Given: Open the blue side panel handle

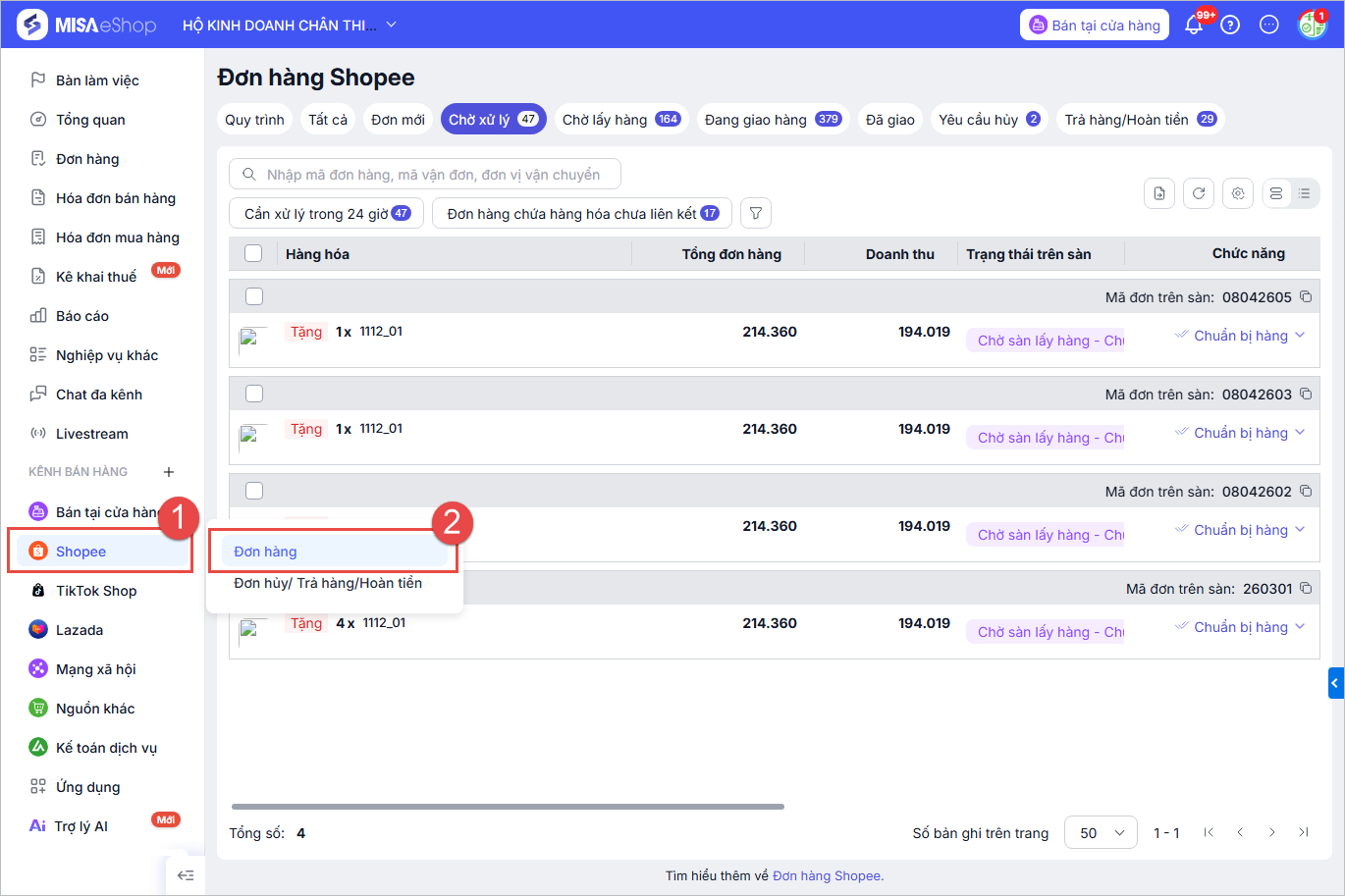Looking at the screenshot, I should click(x=1336, y=683).
